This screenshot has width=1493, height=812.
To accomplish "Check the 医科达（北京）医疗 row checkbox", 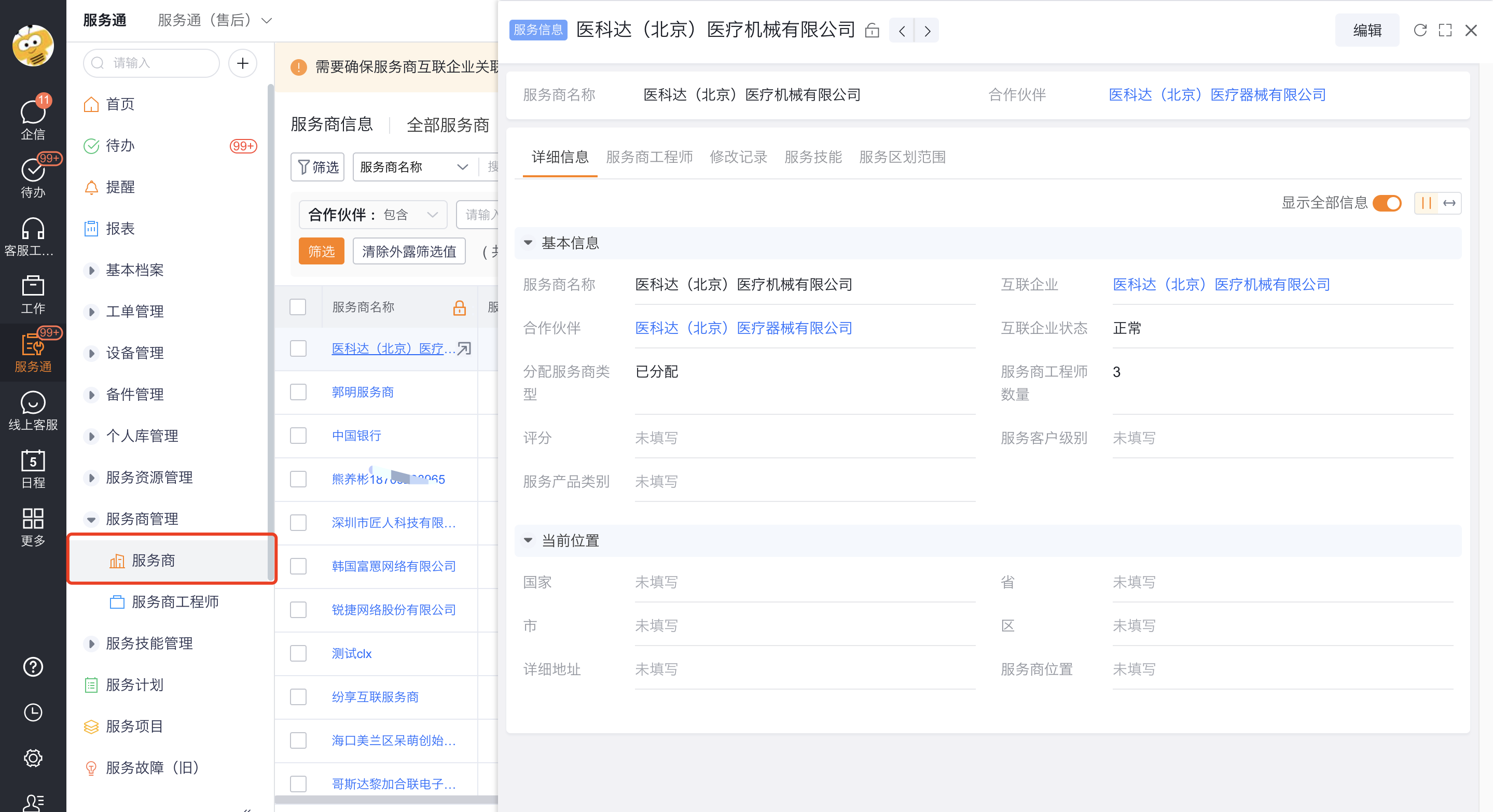I will tap(298, 348).
